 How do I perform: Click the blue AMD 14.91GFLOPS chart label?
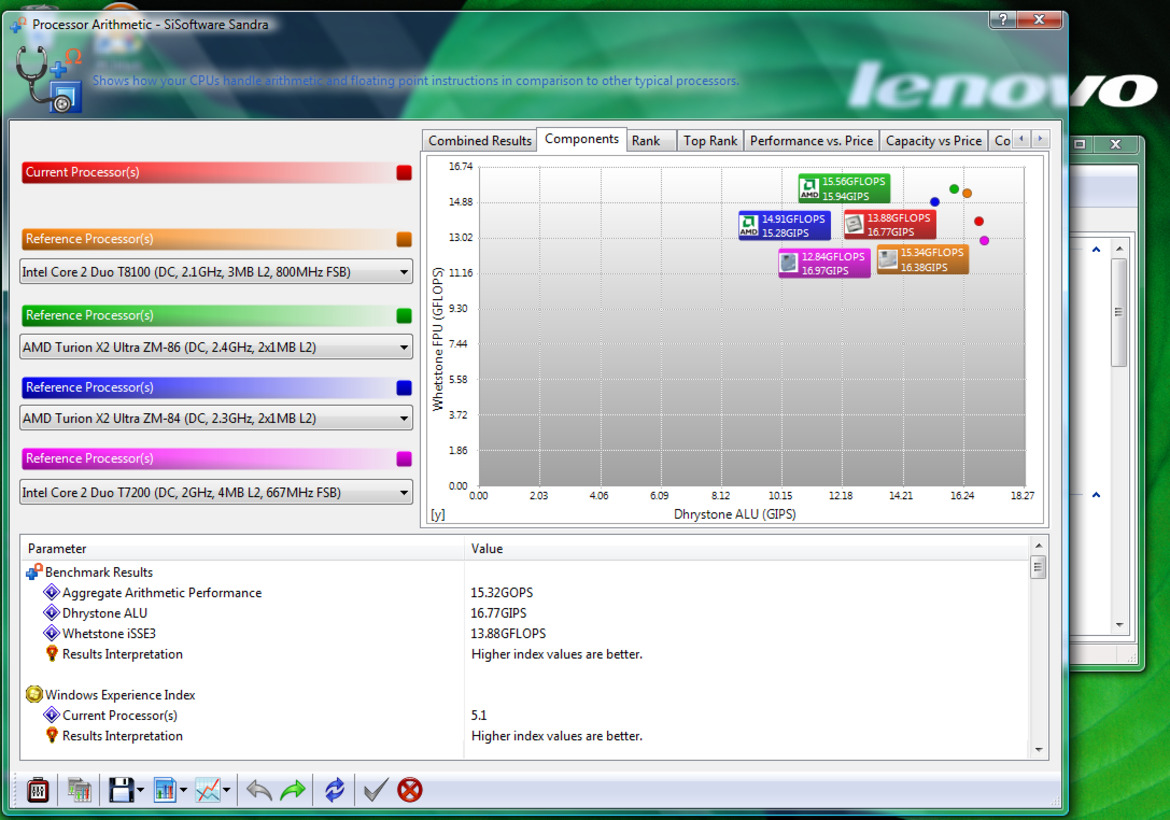(784, 225)
